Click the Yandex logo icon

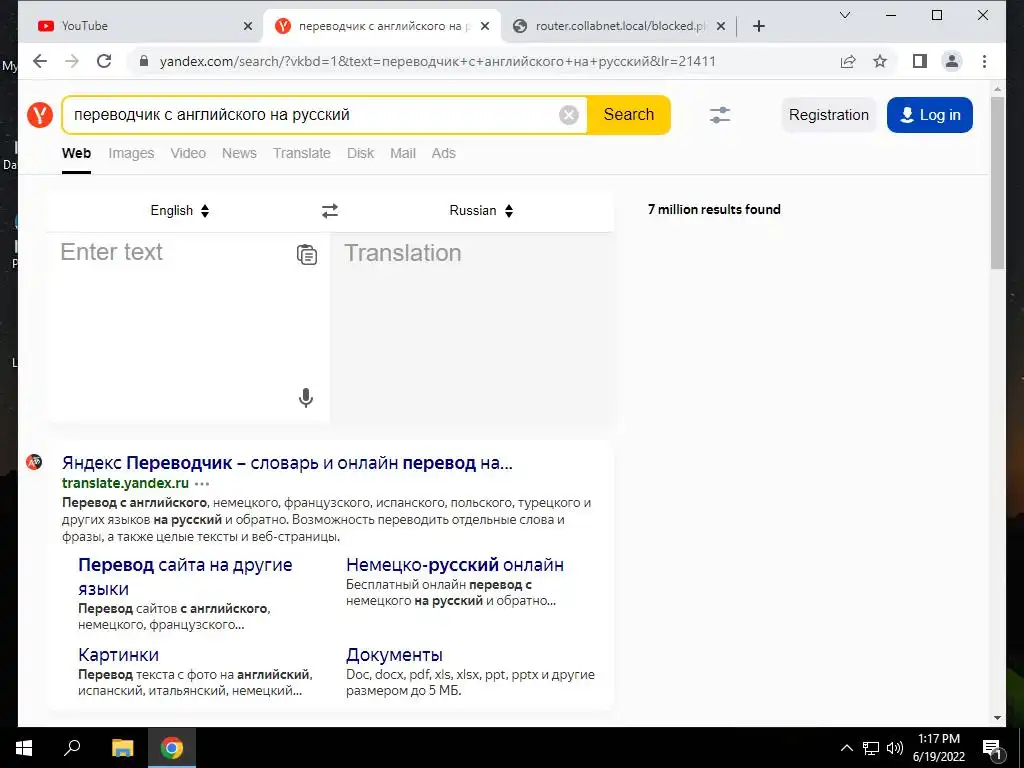click(x=40, y=115)
